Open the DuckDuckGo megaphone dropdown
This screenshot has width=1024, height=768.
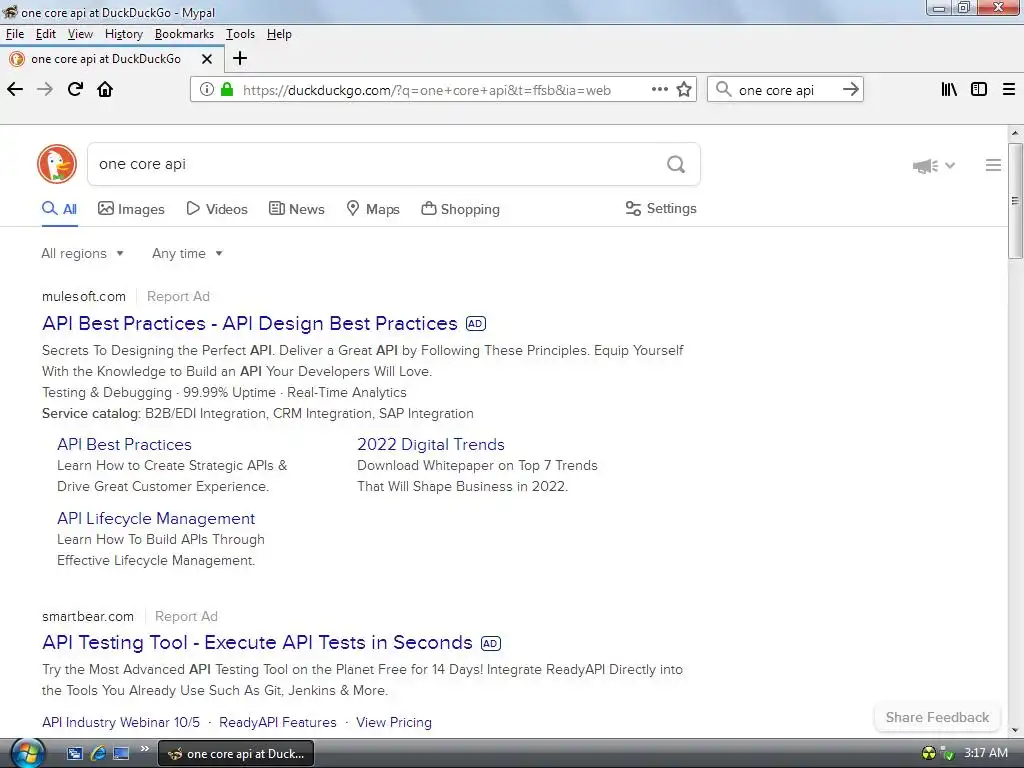click(933, 166)
